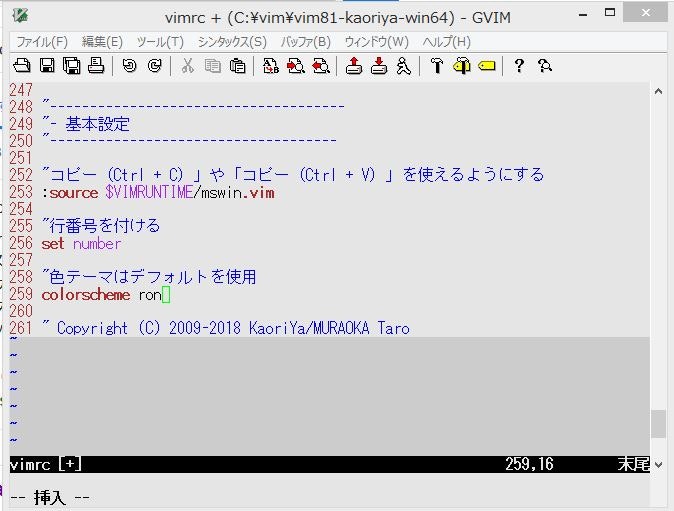Click the Save session icon
The width and height of the screenshot is (674, 511).
point(379,66)
